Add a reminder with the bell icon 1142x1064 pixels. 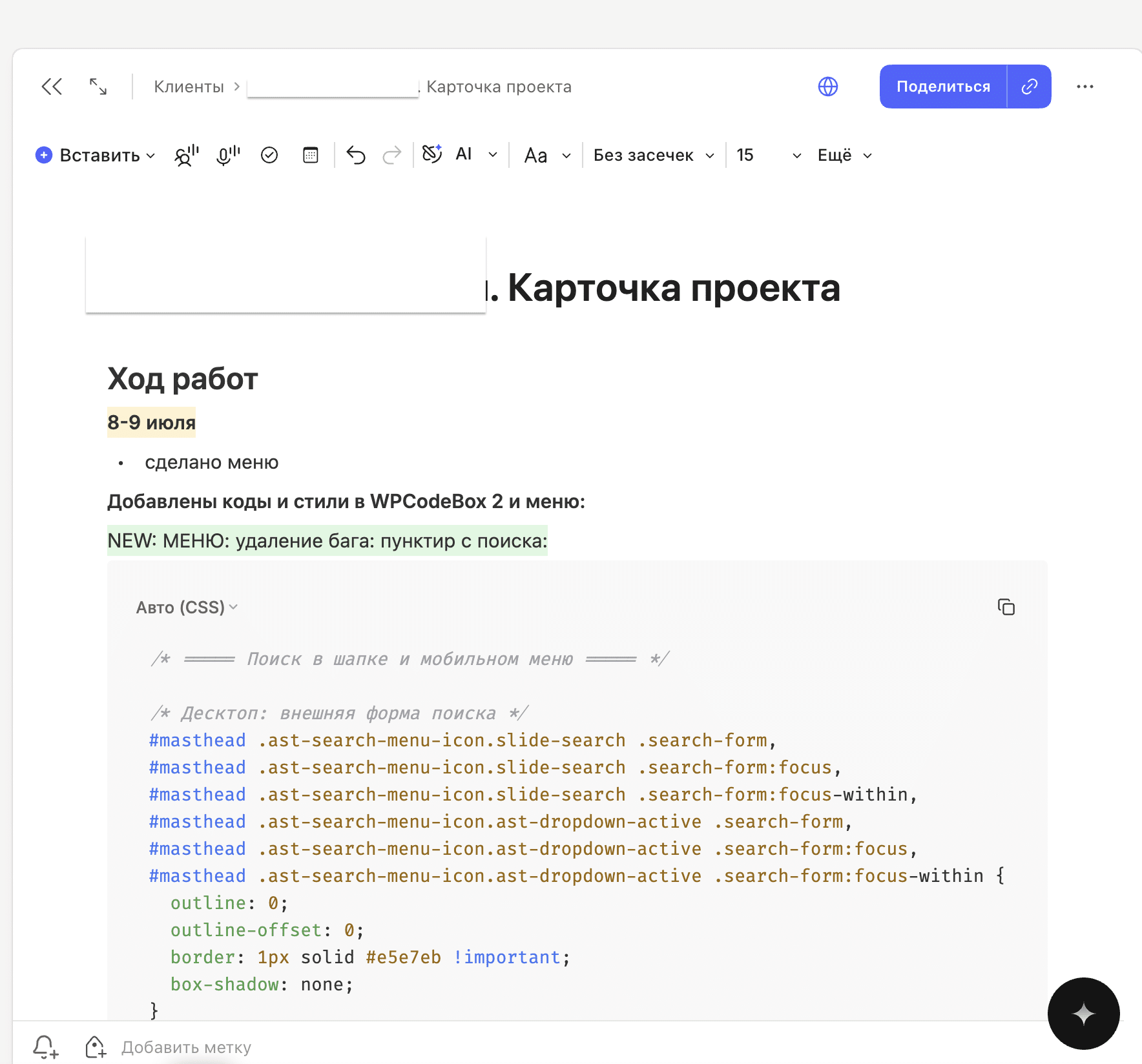tap(46, 1047)
